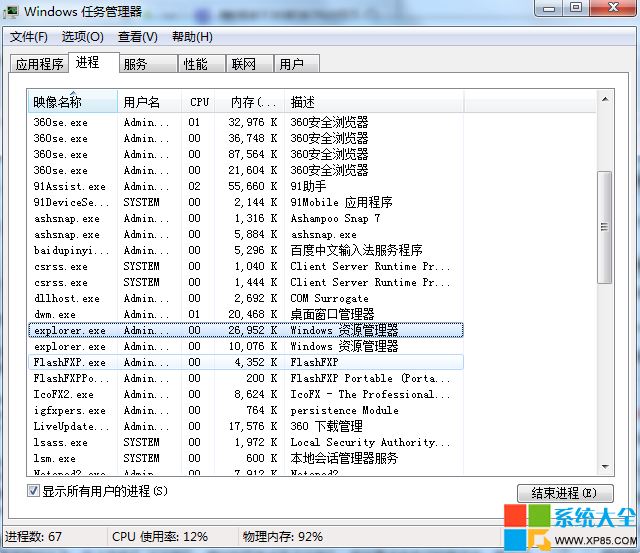Screen dimensions: 640x553
Task: Select ashsnap.exe described as Ashampoo Snap 7
Action: click(246, 218)
